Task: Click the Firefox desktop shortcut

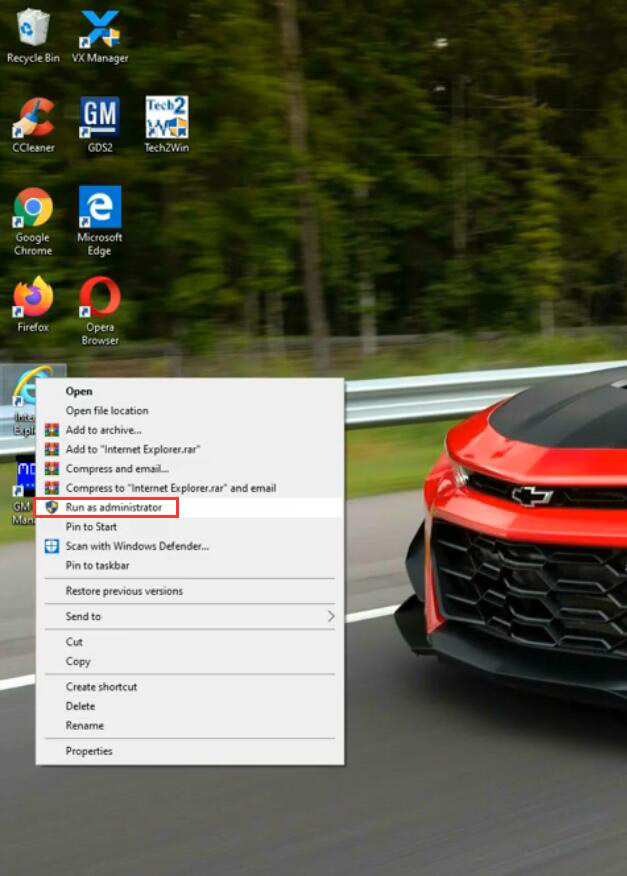Action: 33,300
